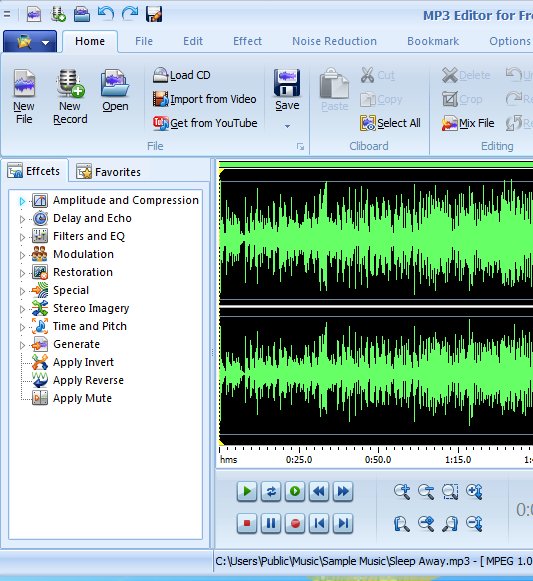Expand the Stereo Imagery node
The image size is (533, 581).
(x=22, y=309)
